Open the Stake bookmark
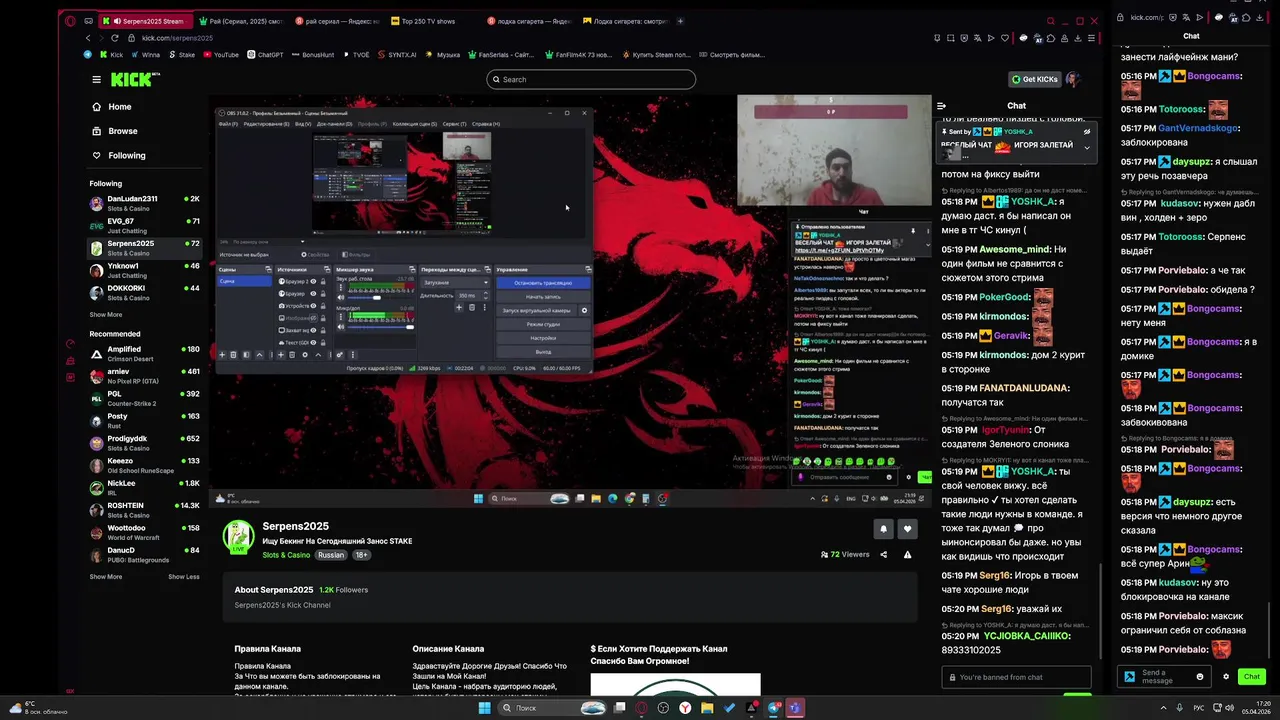The width and height of the screenshot is (1280, 720). [182, 55]
